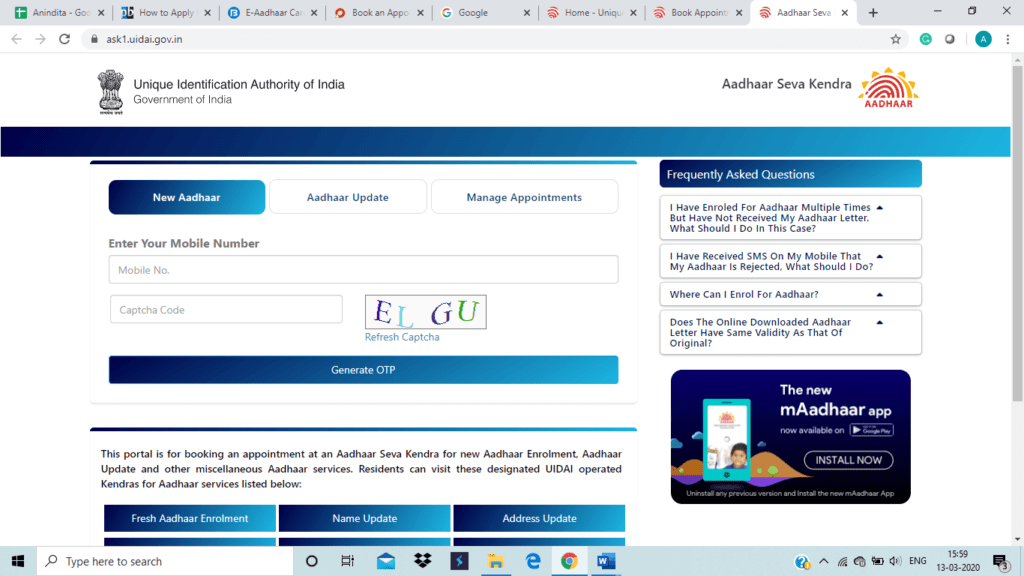Click the Mobile No. input field

point(363,270)
